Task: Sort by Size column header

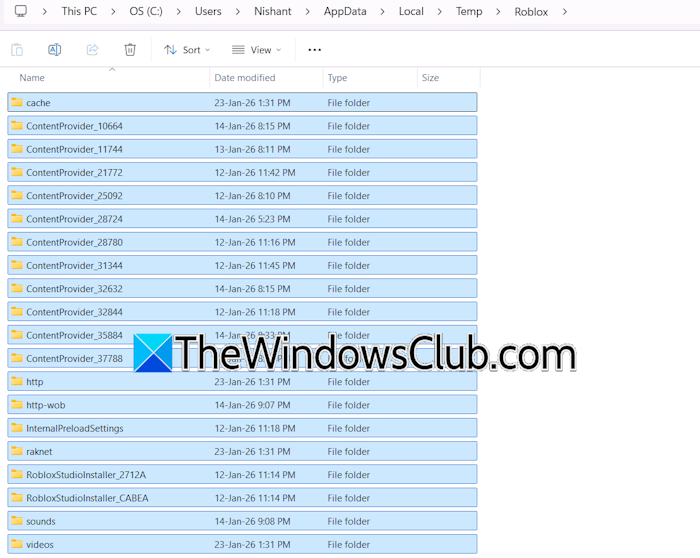Action: (430, 78)
